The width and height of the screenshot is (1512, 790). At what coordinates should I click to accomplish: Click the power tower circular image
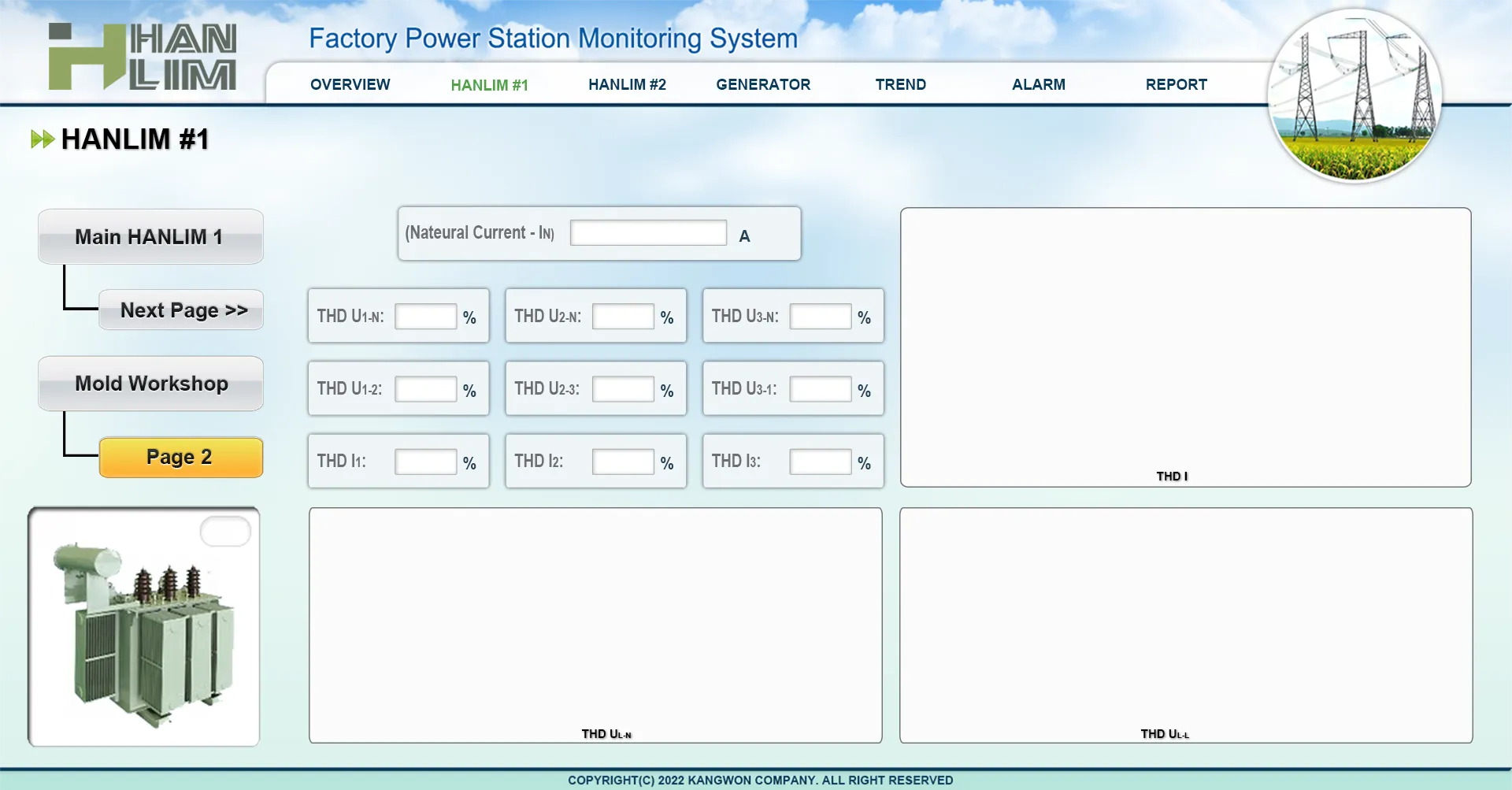pos(1354,96)
